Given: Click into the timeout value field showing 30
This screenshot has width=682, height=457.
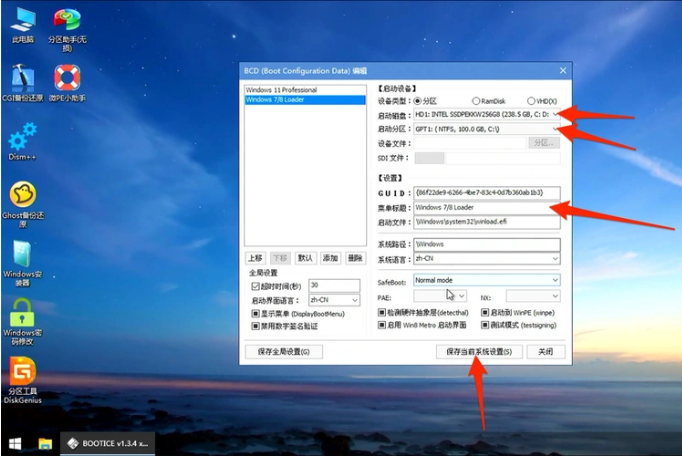Looking at the screenshot, I should pyautogui.click(x=334, y=285).
